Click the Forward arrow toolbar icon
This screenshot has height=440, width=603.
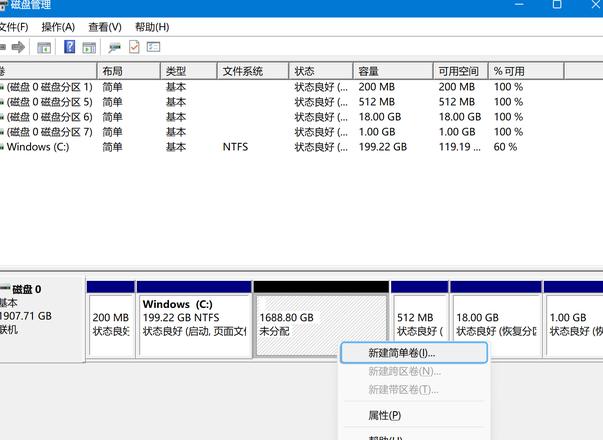18,47
